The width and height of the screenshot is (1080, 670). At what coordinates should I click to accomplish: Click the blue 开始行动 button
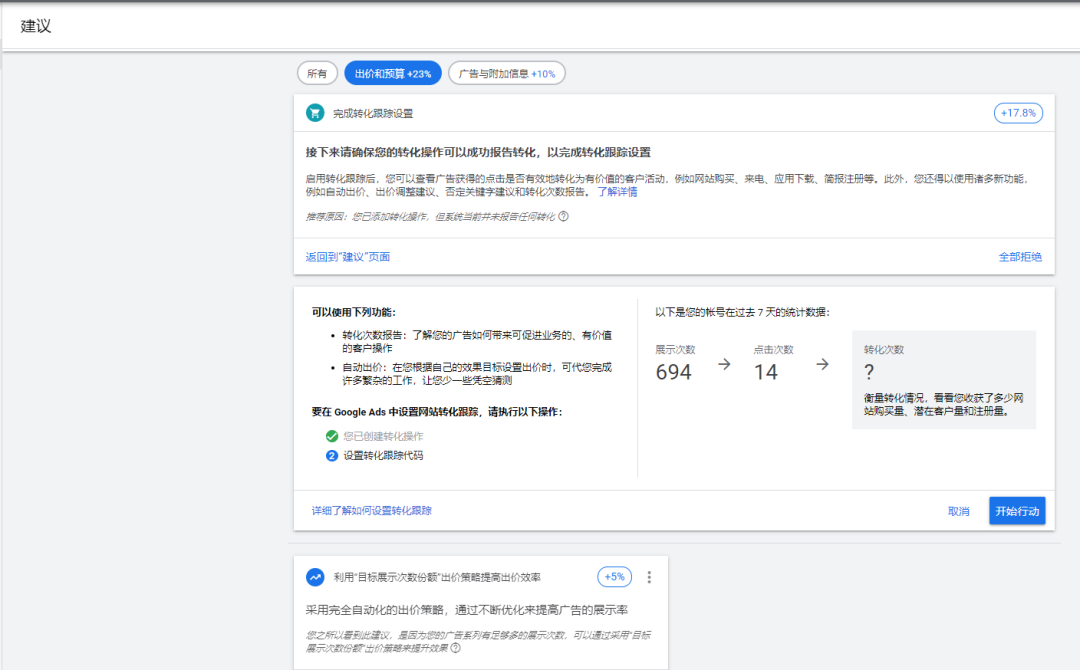pos(1017,511)
